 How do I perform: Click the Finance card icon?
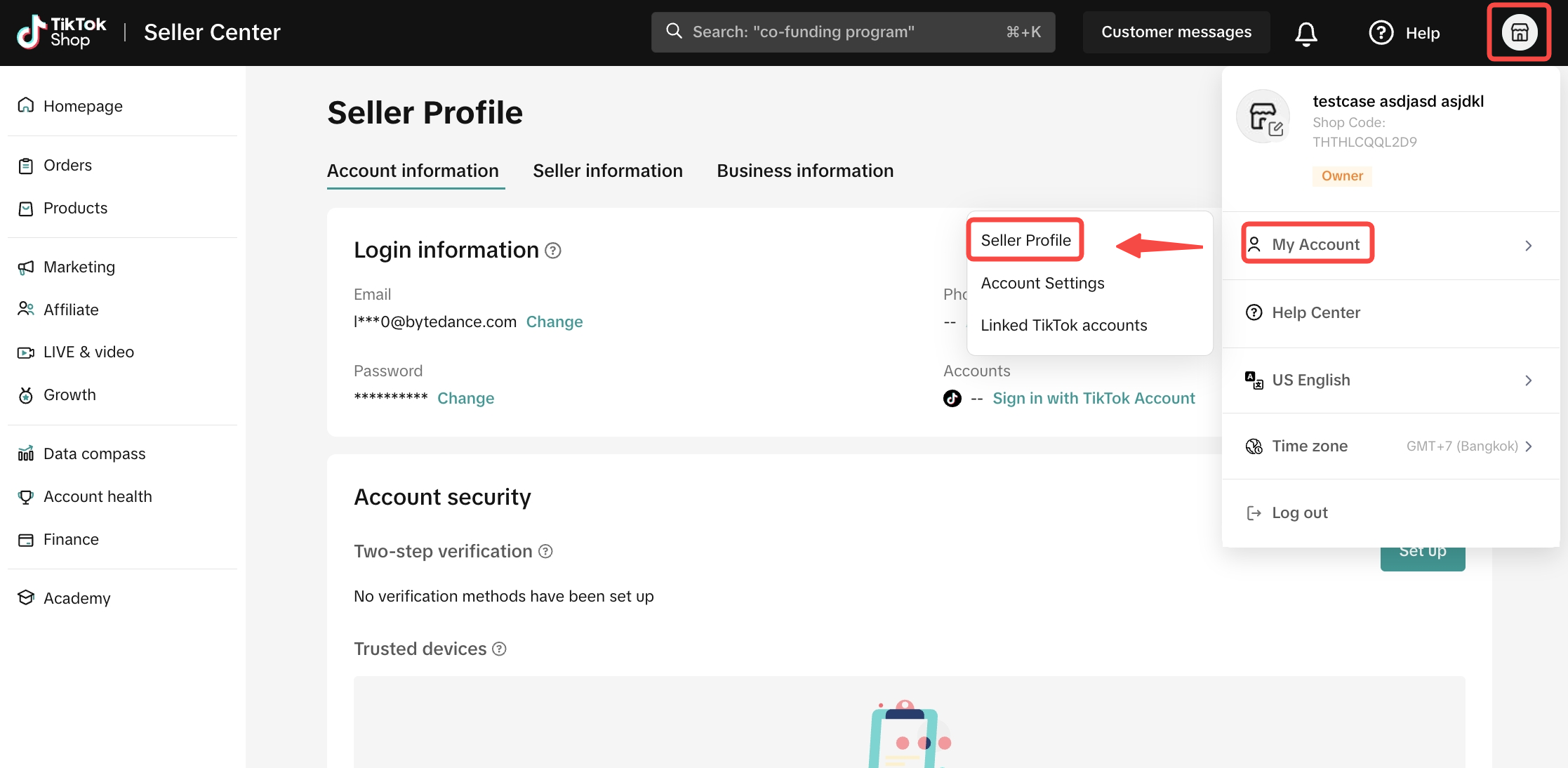click(x=26, y=540)
